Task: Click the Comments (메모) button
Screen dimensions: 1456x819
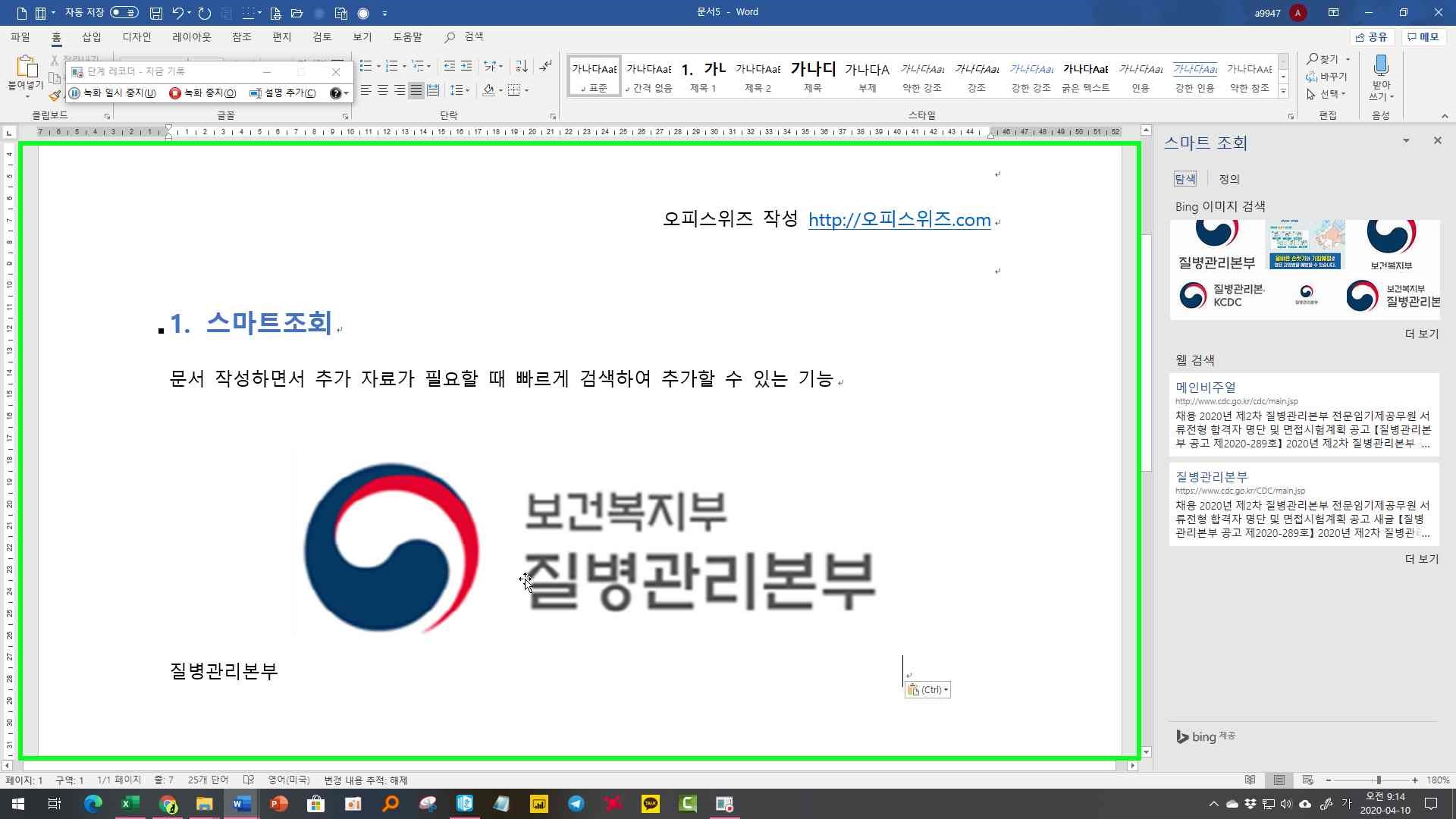Action: point(1423,36)
